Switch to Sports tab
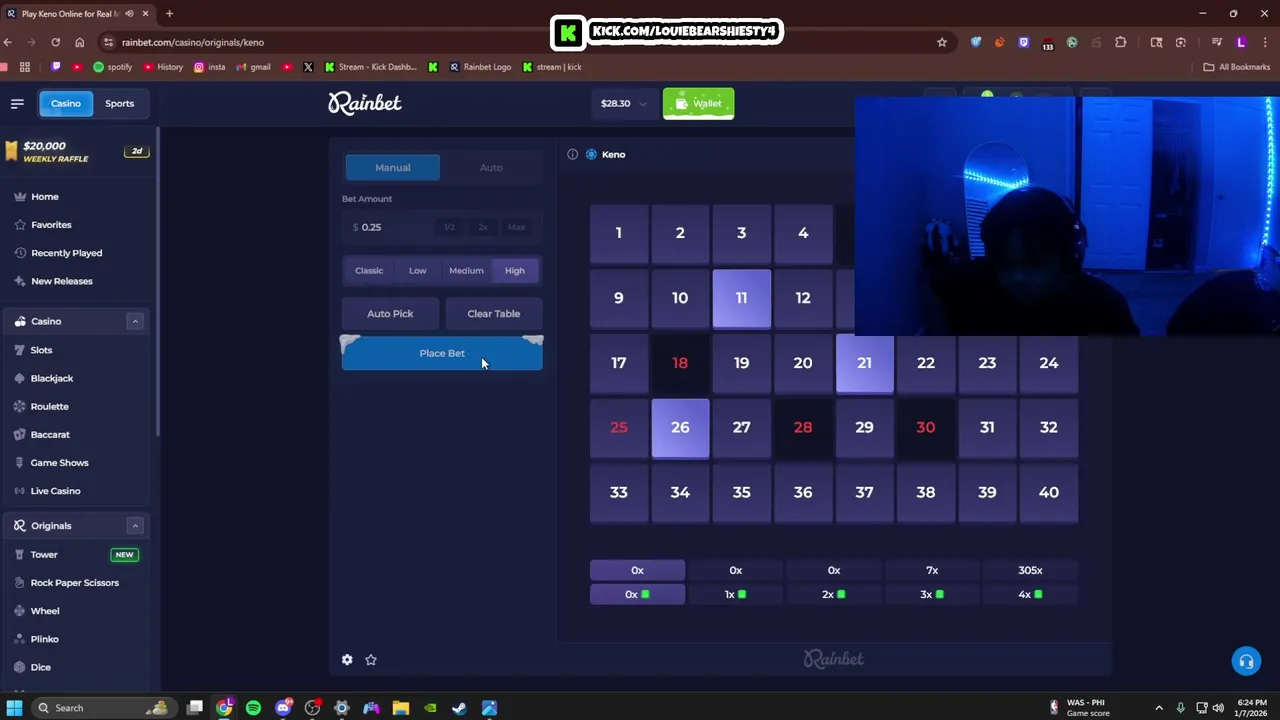The image size is (1280, 720). point(119,103)
